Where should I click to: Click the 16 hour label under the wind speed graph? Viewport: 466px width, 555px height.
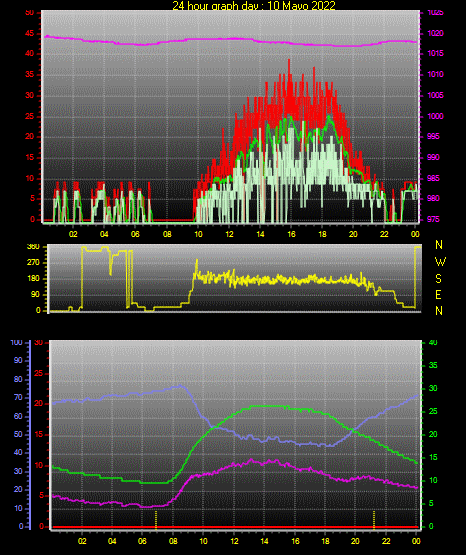(291, 234)
